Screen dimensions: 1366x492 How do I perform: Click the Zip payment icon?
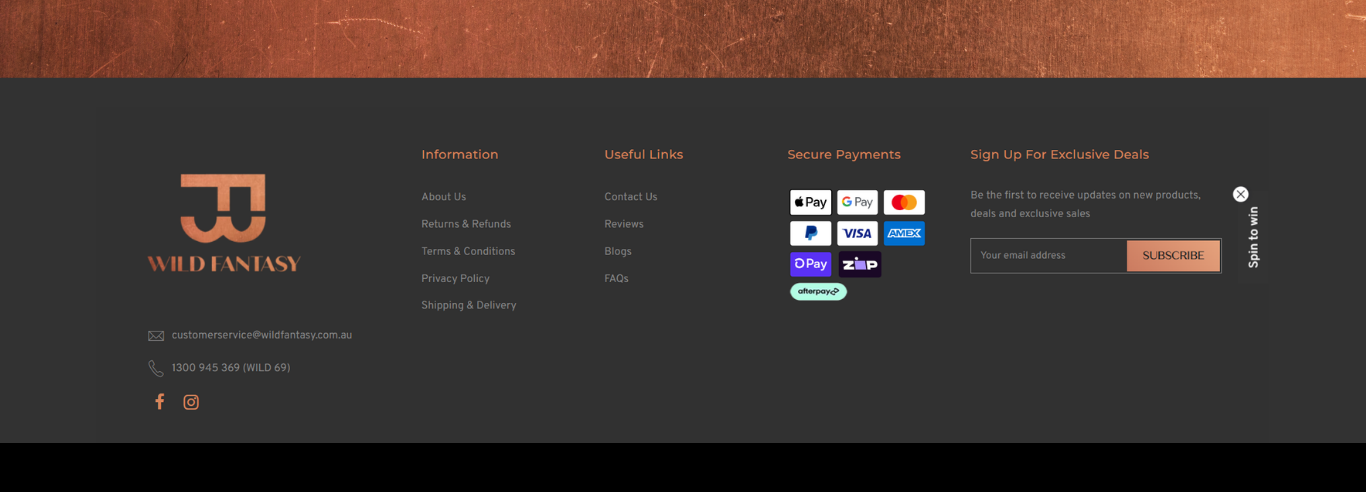[859, 264]
